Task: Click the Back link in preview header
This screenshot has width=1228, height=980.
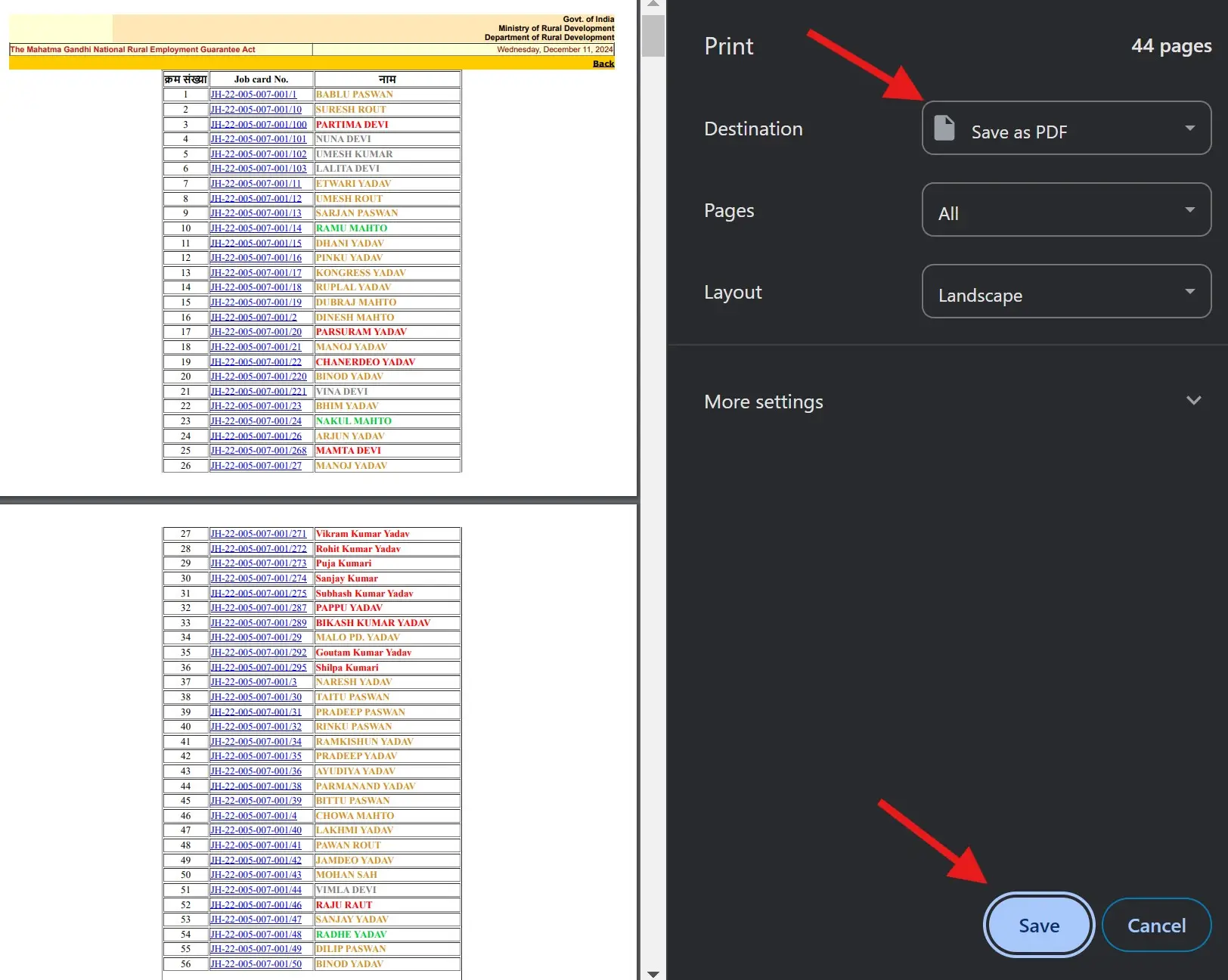Action: (x=603, y=64)
